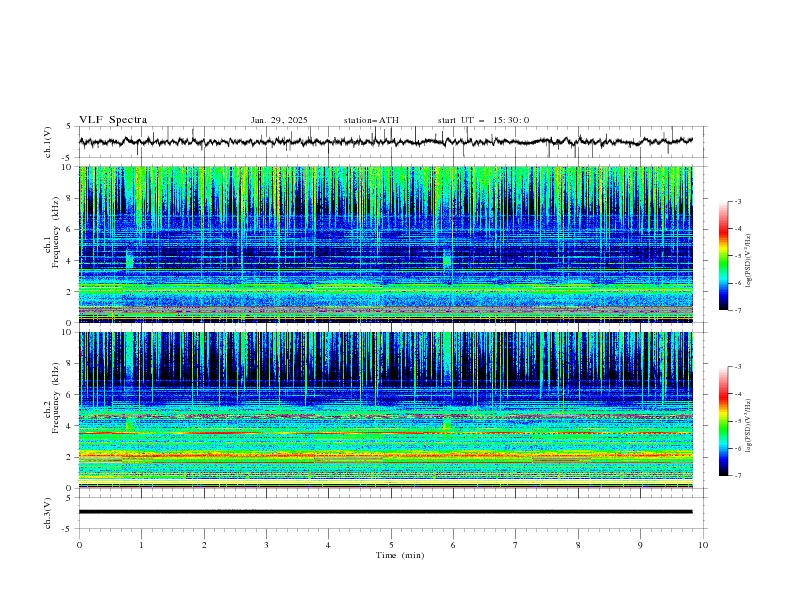
Task: Click time axis tick label "9"
Action: [x=640, y=545]
